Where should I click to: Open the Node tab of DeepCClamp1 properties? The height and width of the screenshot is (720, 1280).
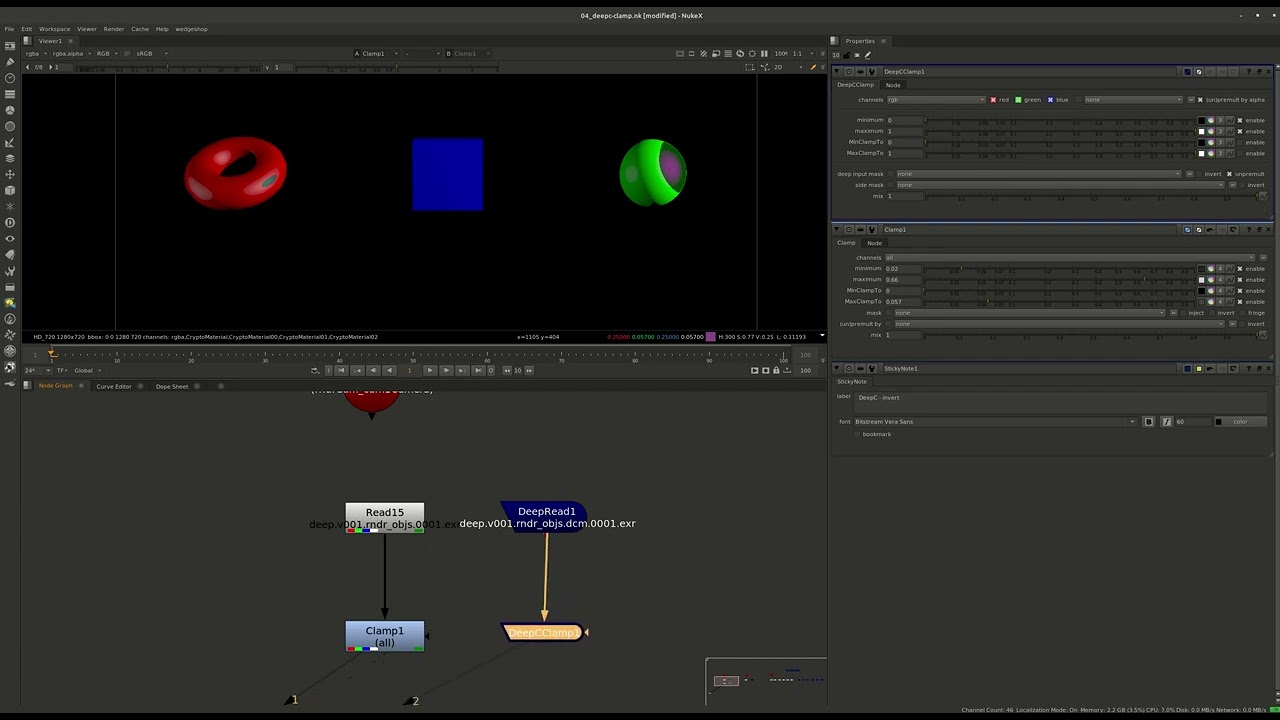pos(893,85)
